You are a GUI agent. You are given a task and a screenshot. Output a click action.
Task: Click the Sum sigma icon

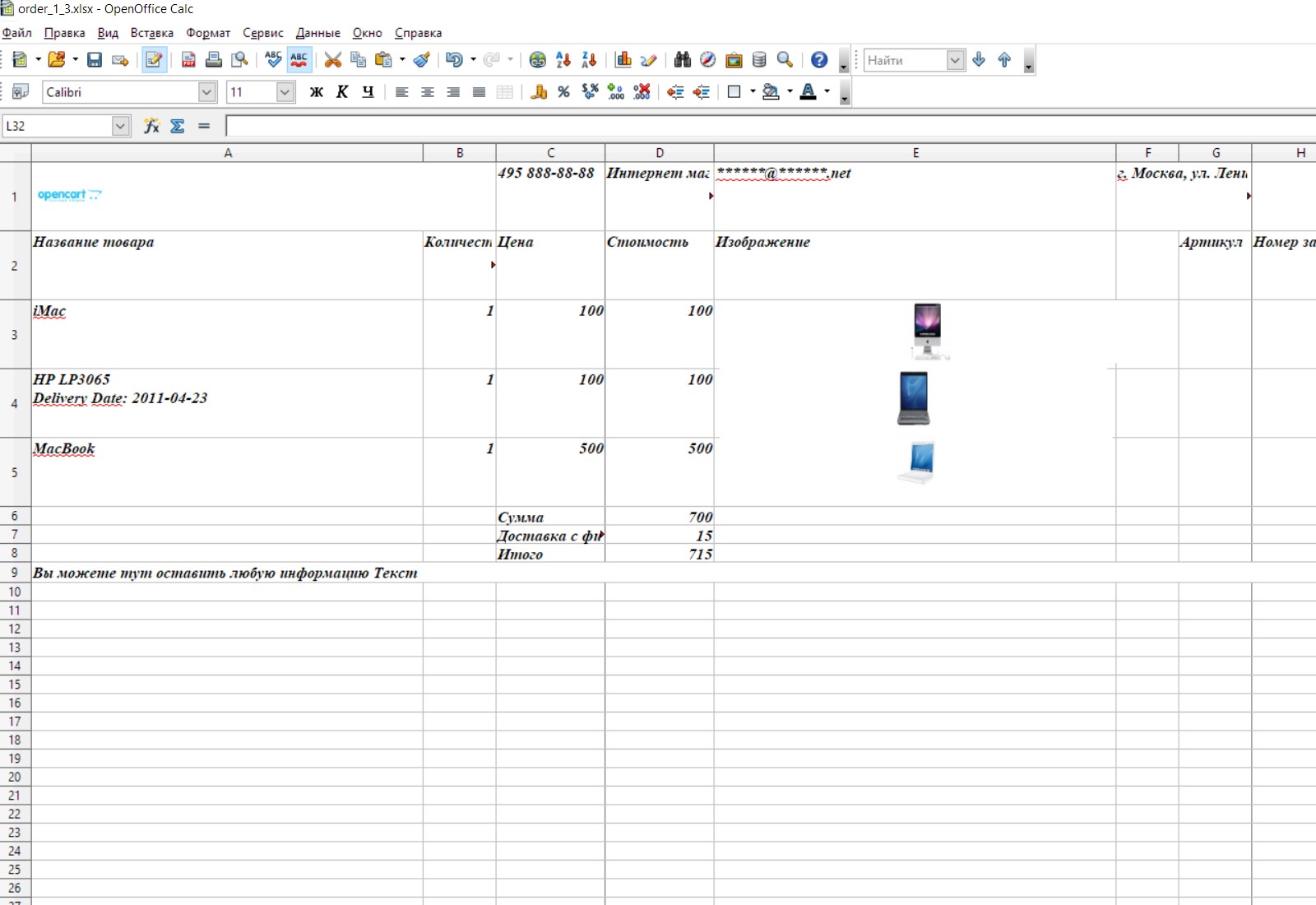click(178, 126)
